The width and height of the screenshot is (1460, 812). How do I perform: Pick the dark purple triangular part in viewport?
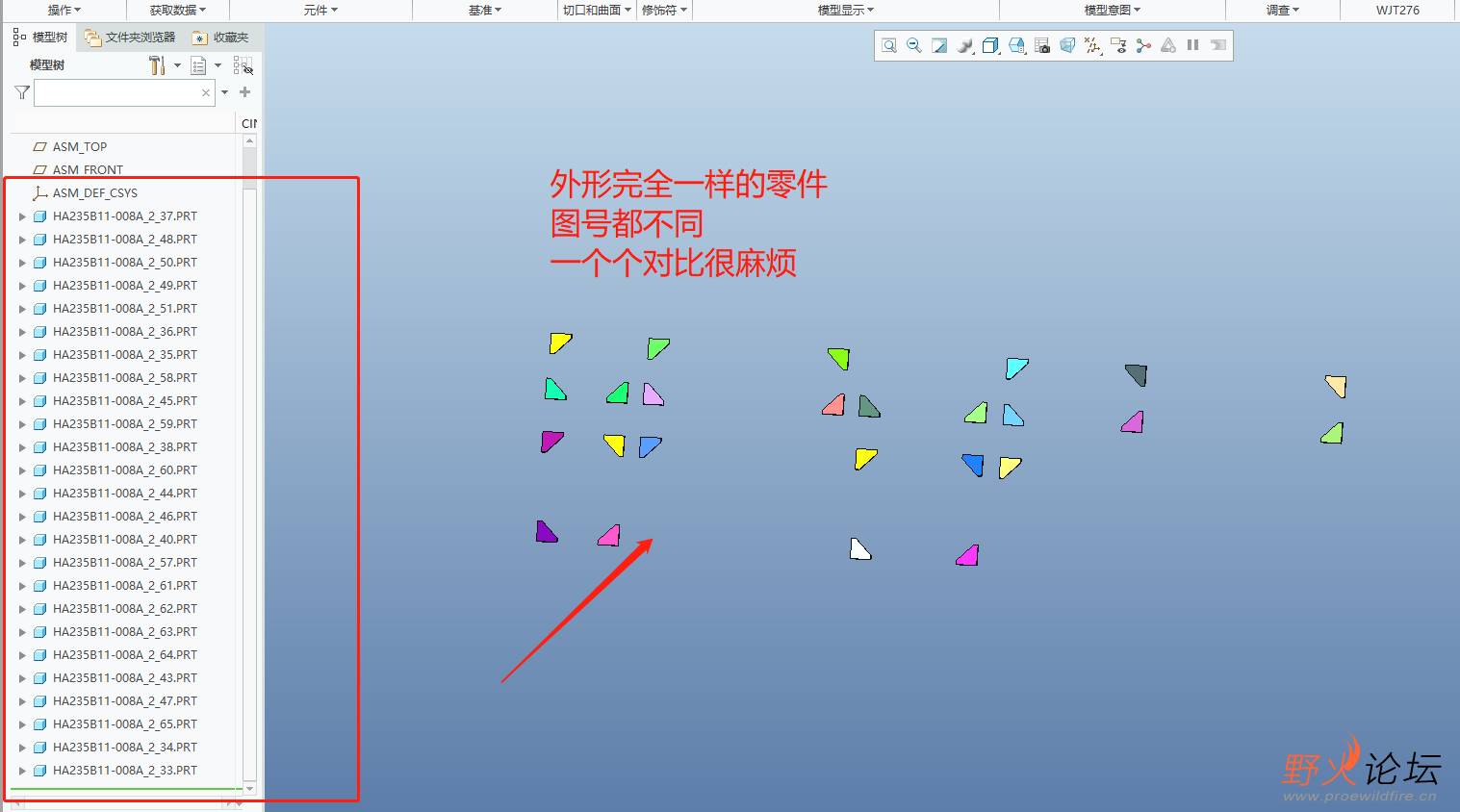(546, 532)
